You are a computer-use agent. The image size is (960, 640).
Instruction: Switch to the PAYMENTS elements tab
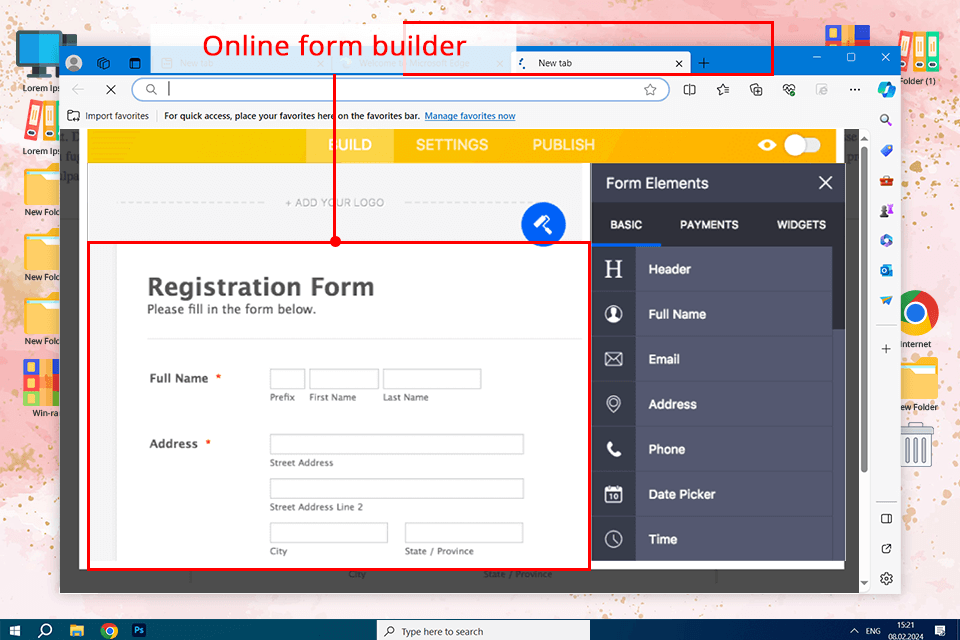click(x=709, y=225)
